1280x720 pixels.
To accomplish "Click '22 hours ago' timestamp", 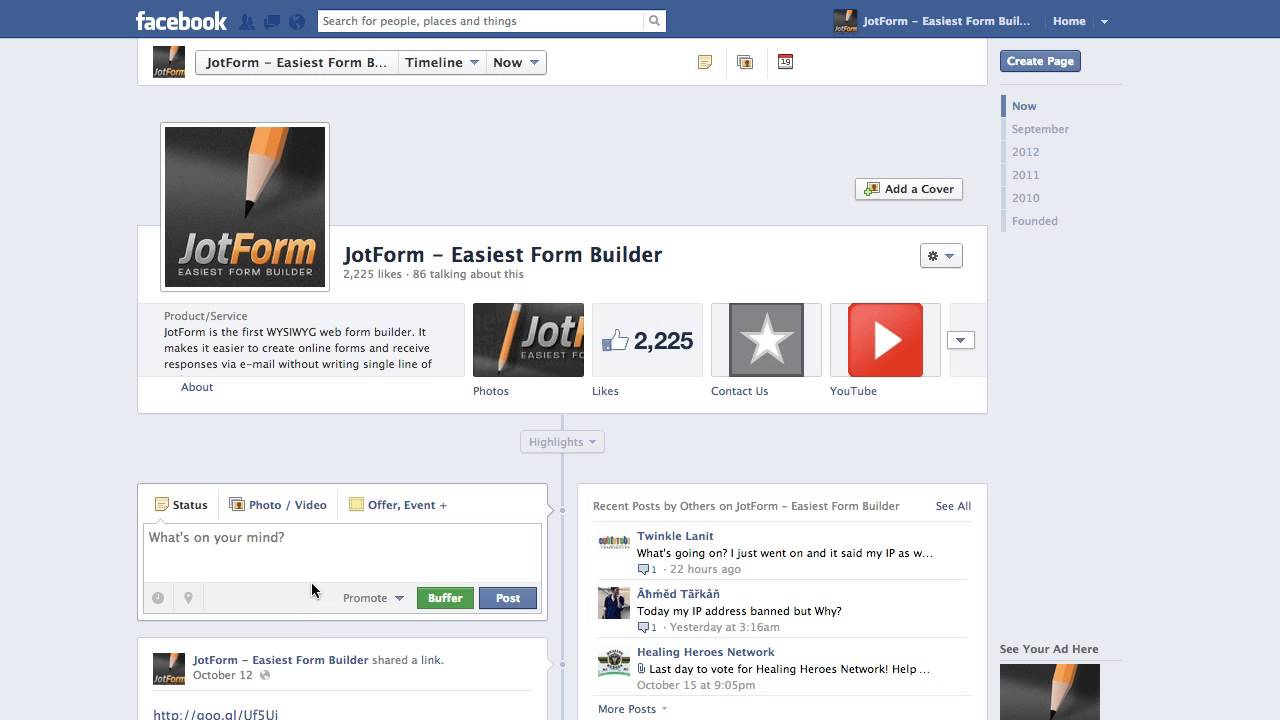I will click(x=705, y=569).
